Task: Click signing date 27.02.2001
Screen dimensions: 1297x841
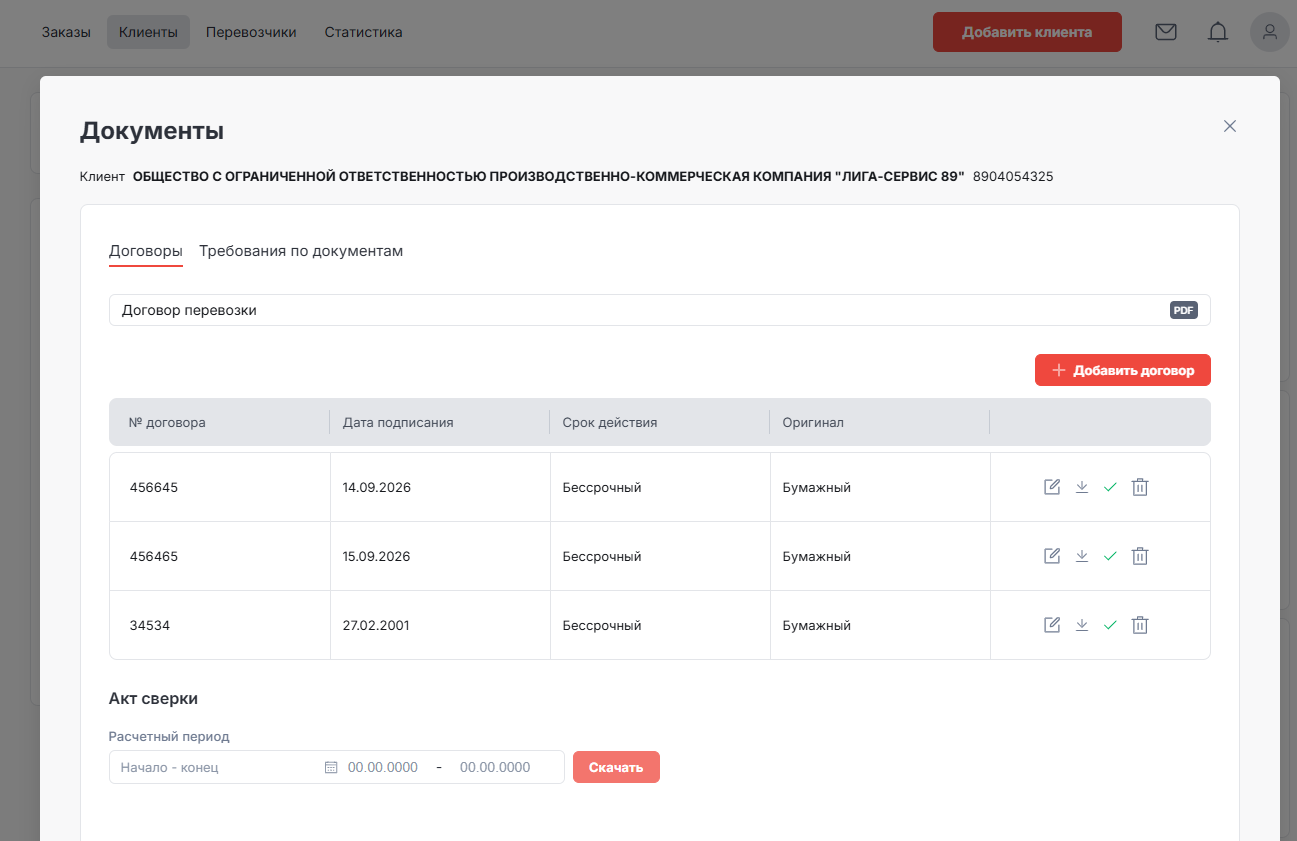Action: (x=376, y=625)
